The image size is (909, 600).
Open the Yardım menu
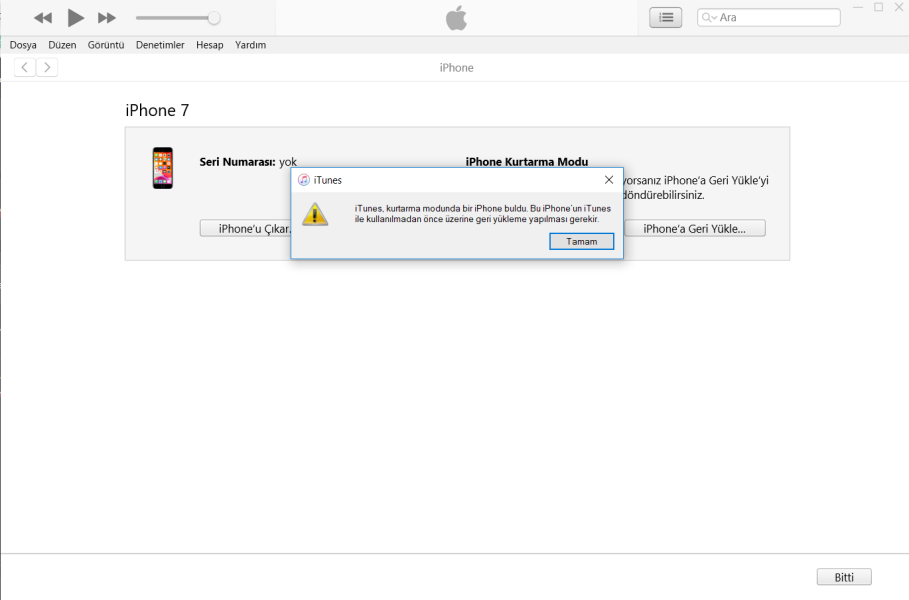point(250,45)
